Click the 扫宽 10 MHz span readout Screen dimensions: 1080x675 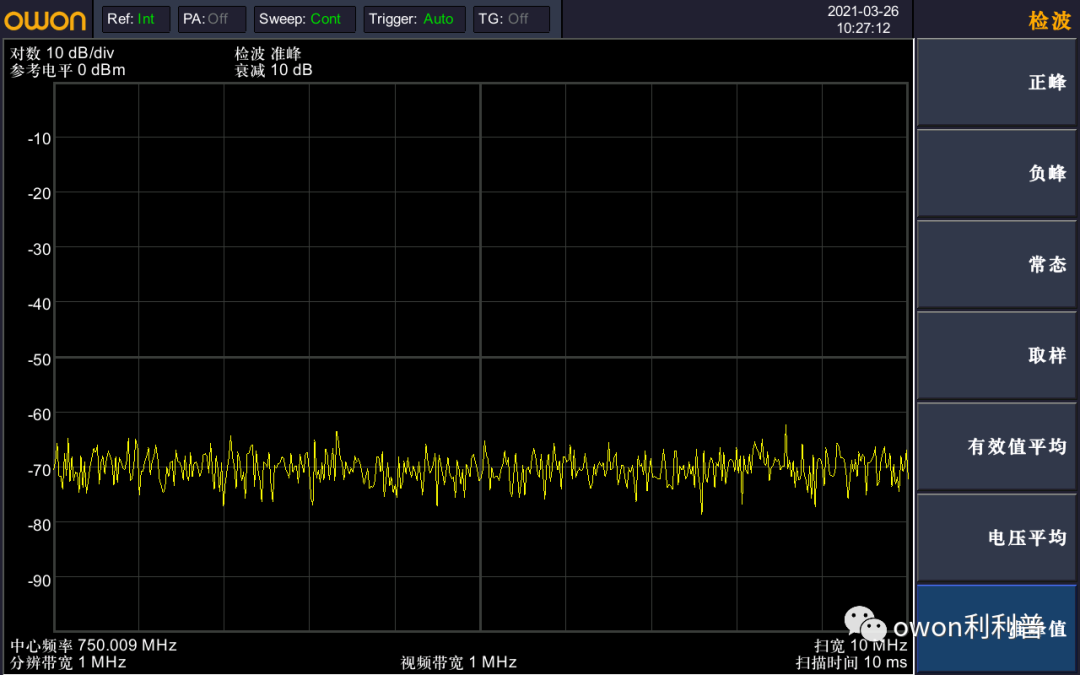point(860,645)
